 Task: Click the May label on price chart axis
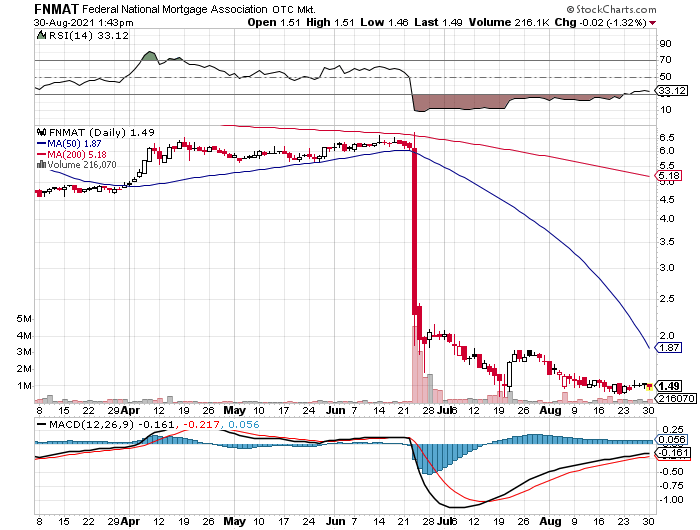tap(235, 410)
